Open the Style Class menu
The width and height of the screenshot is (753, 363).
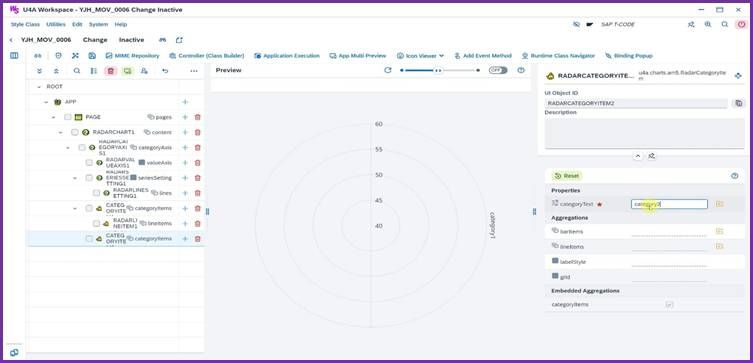(25, 24)
